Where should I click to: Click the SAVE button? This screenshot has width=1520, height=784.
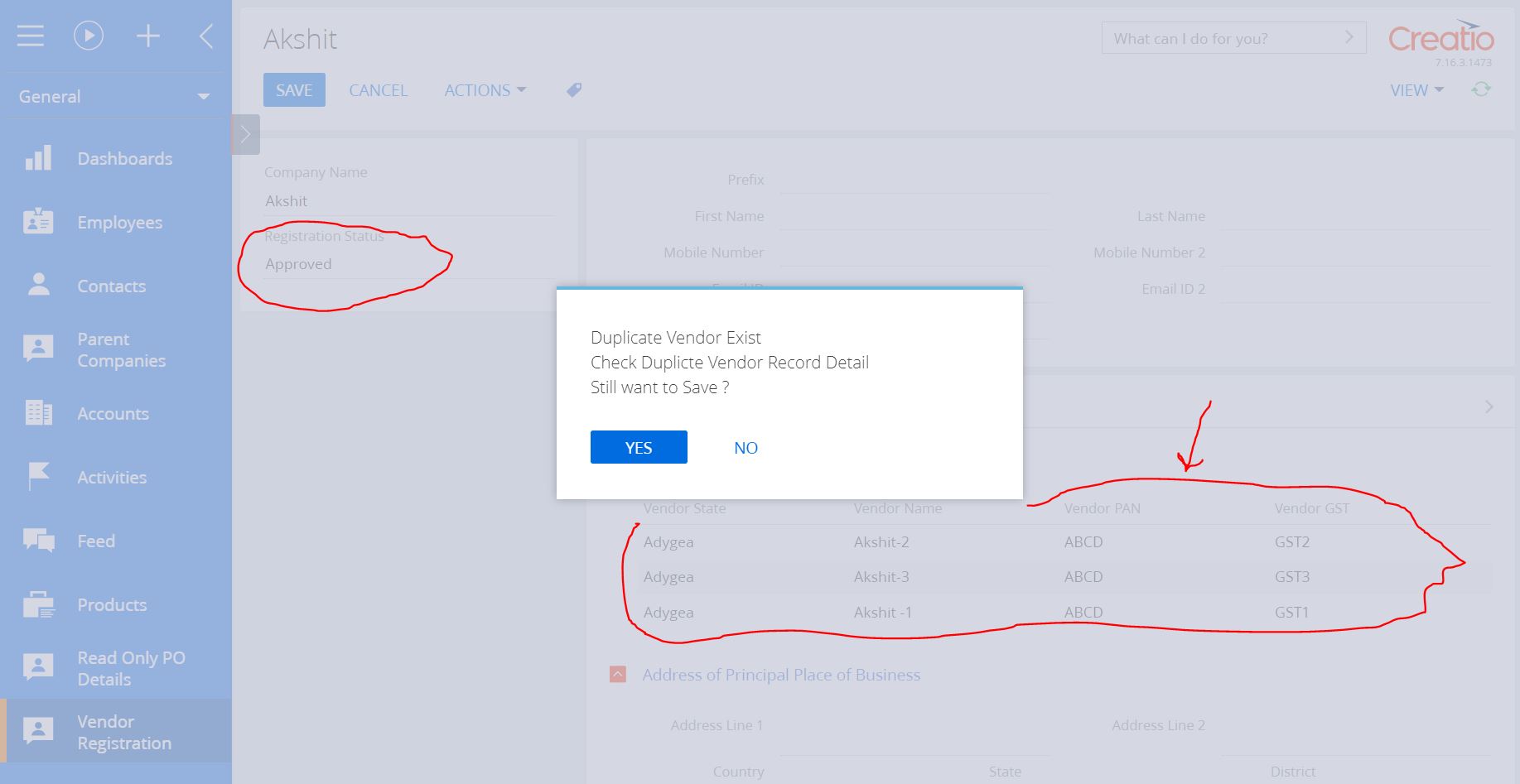point(294,89)
